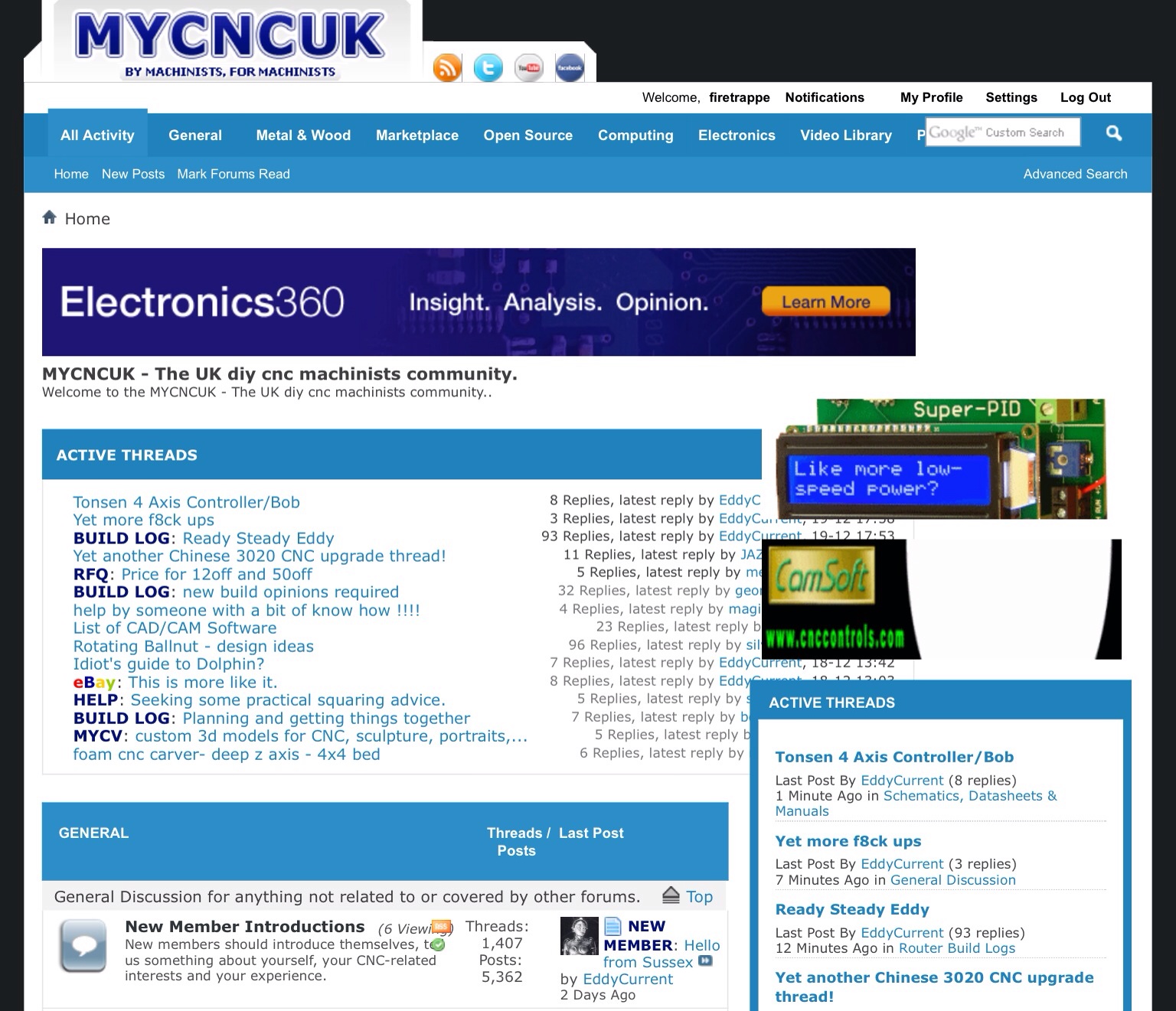Click Learn More on Electronics360 banner
This screenshot has width=1176, height=1011.
click(825, 302)
